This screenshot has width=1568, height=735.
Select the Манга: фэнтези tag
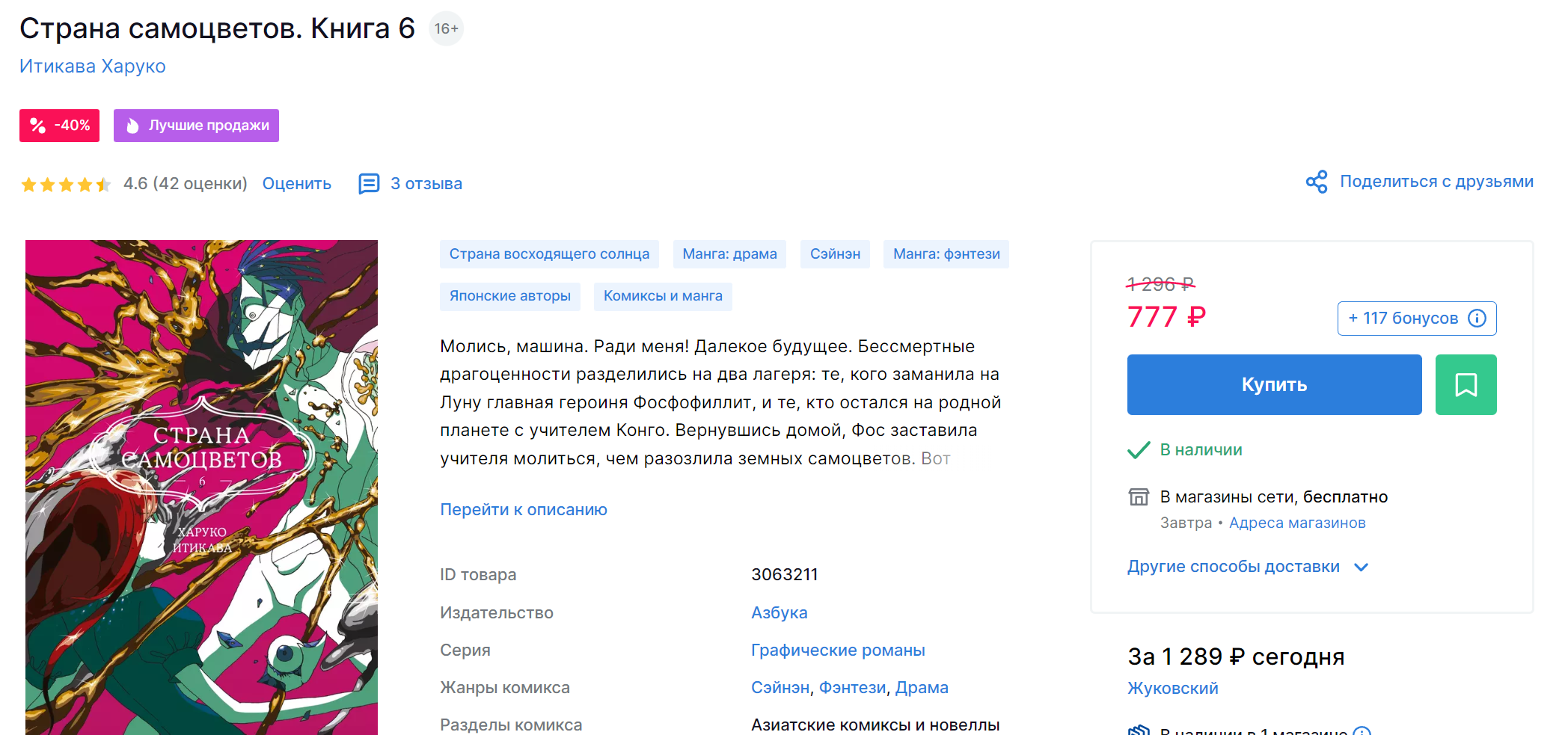(x=946, y=254)
